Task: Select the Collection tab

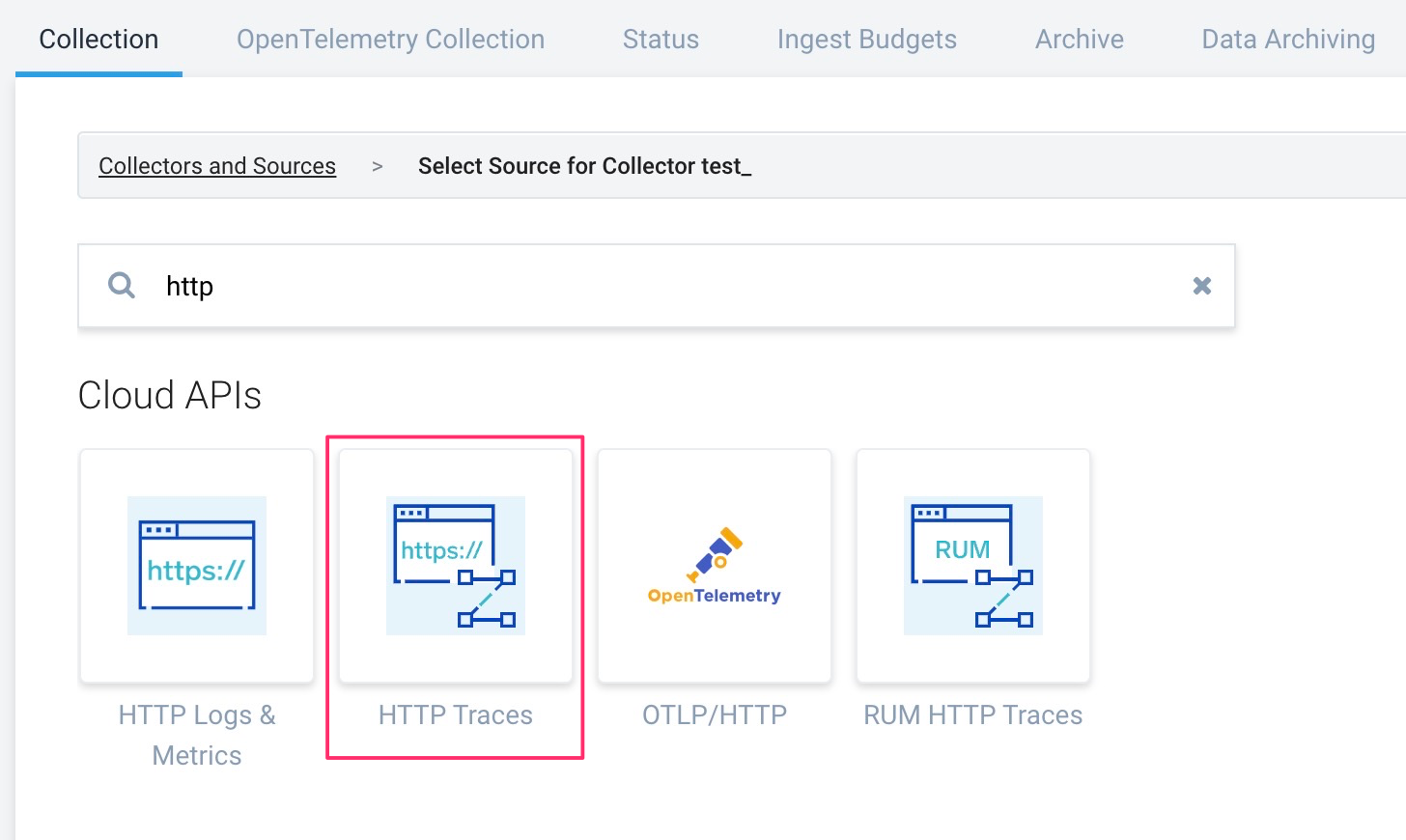Action: click(98, 40)
